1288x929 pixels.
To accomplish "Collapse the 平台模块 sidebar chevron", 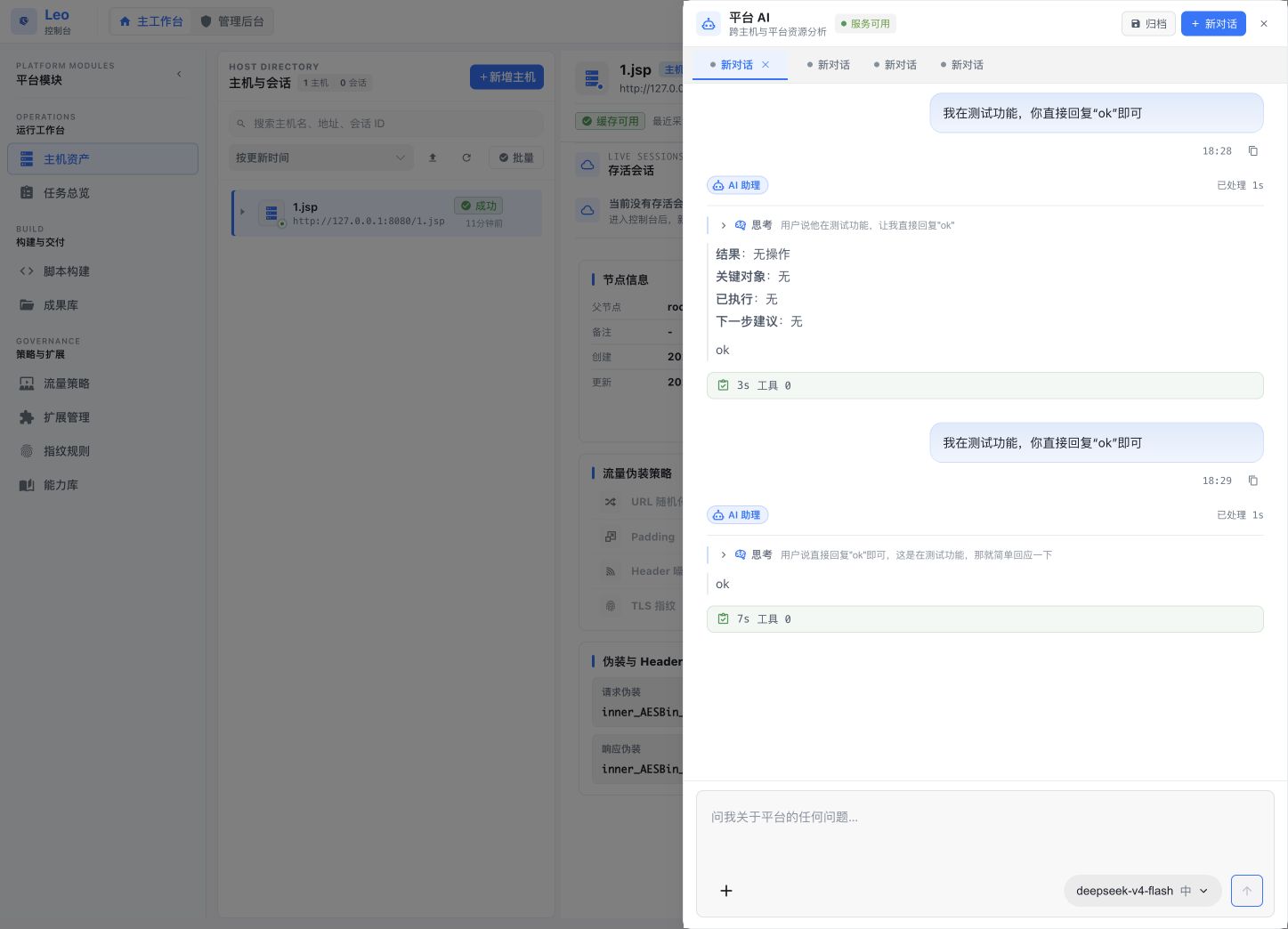I will (x=179, y=74).
